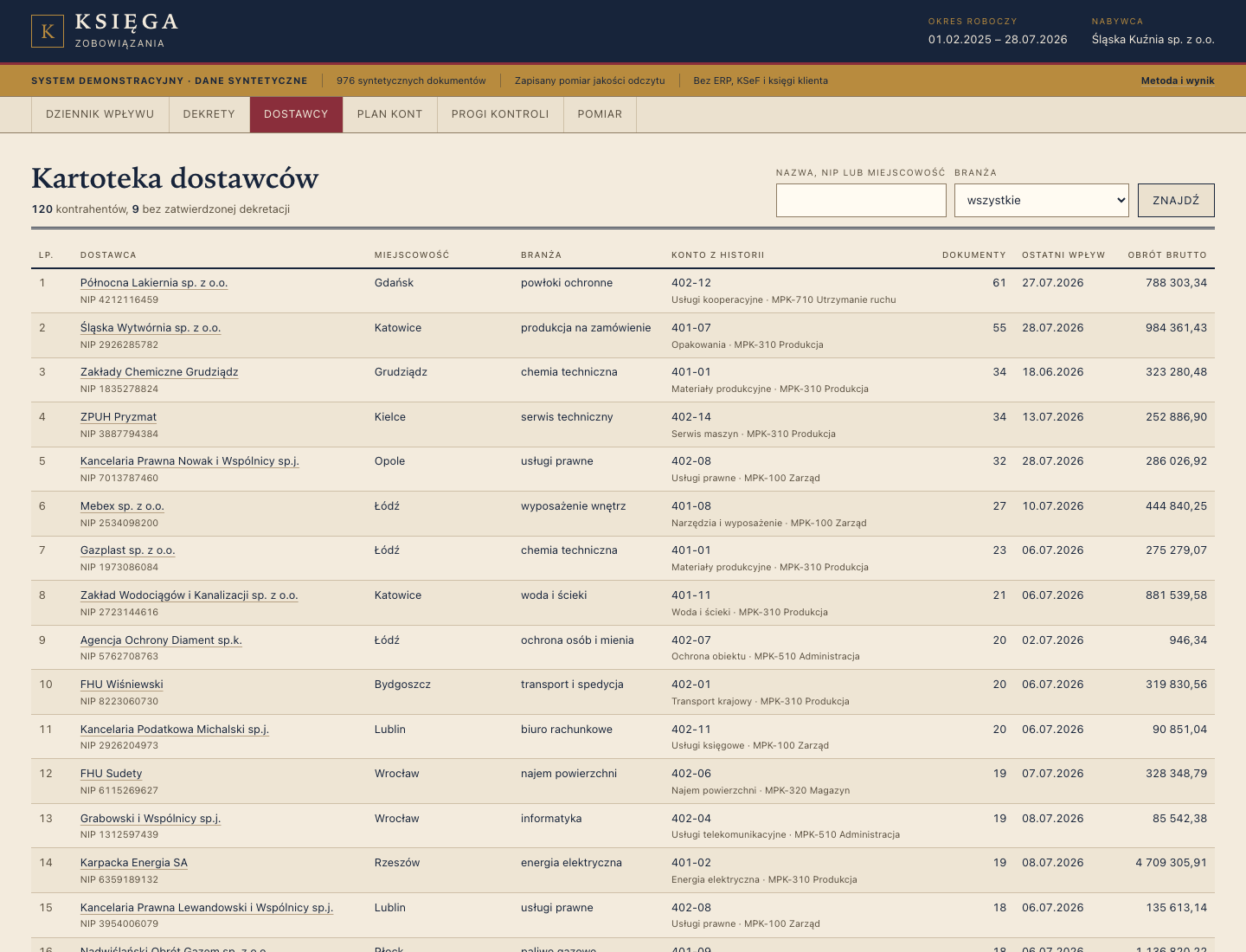This screenshot has width=1246, height=952.
Task: Click turnover 946,34 in Agencja Ochrony row
Action: (x=1188, y=640)
